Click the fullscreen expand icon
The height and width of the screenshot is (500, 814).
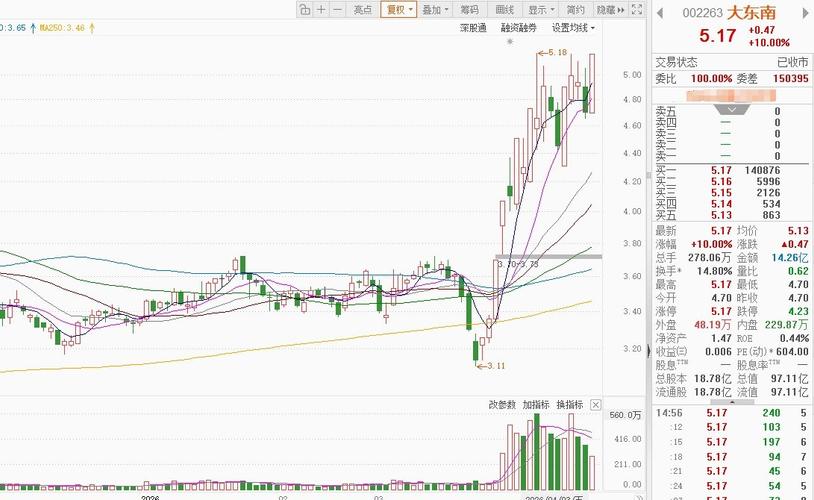[636, 9]
